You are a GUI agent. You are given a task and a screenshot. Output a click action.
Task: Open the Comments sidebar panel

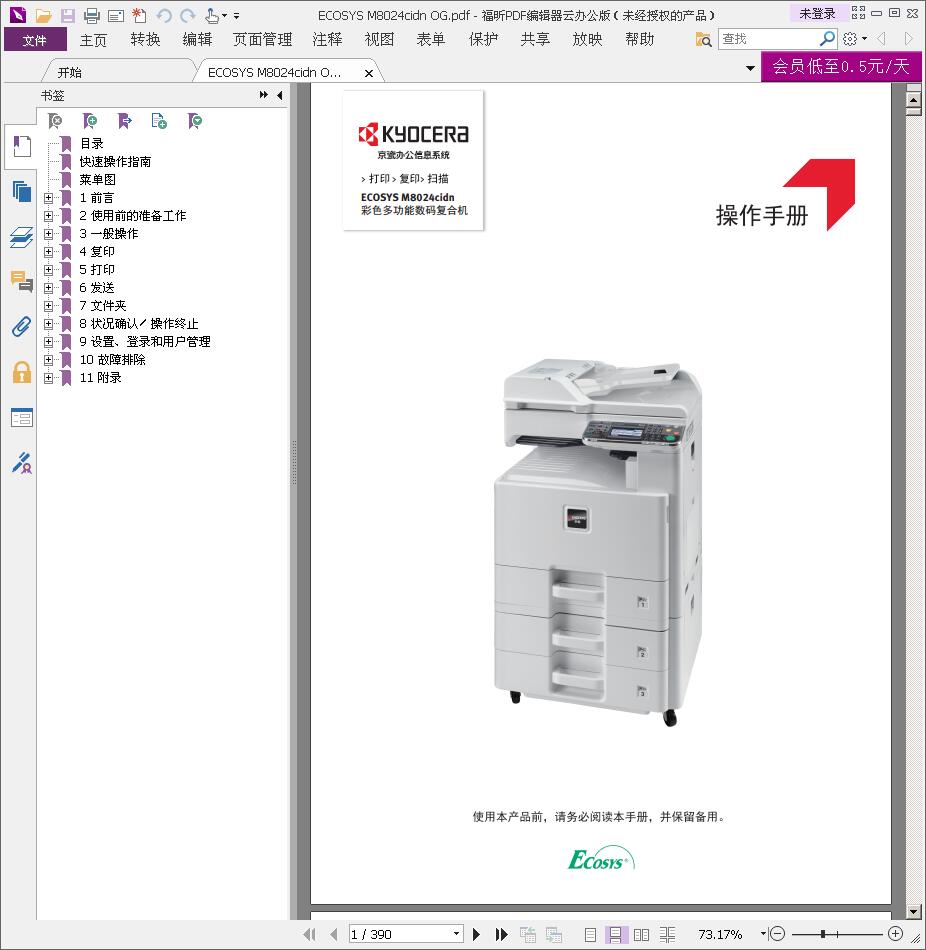pos(22,281)
